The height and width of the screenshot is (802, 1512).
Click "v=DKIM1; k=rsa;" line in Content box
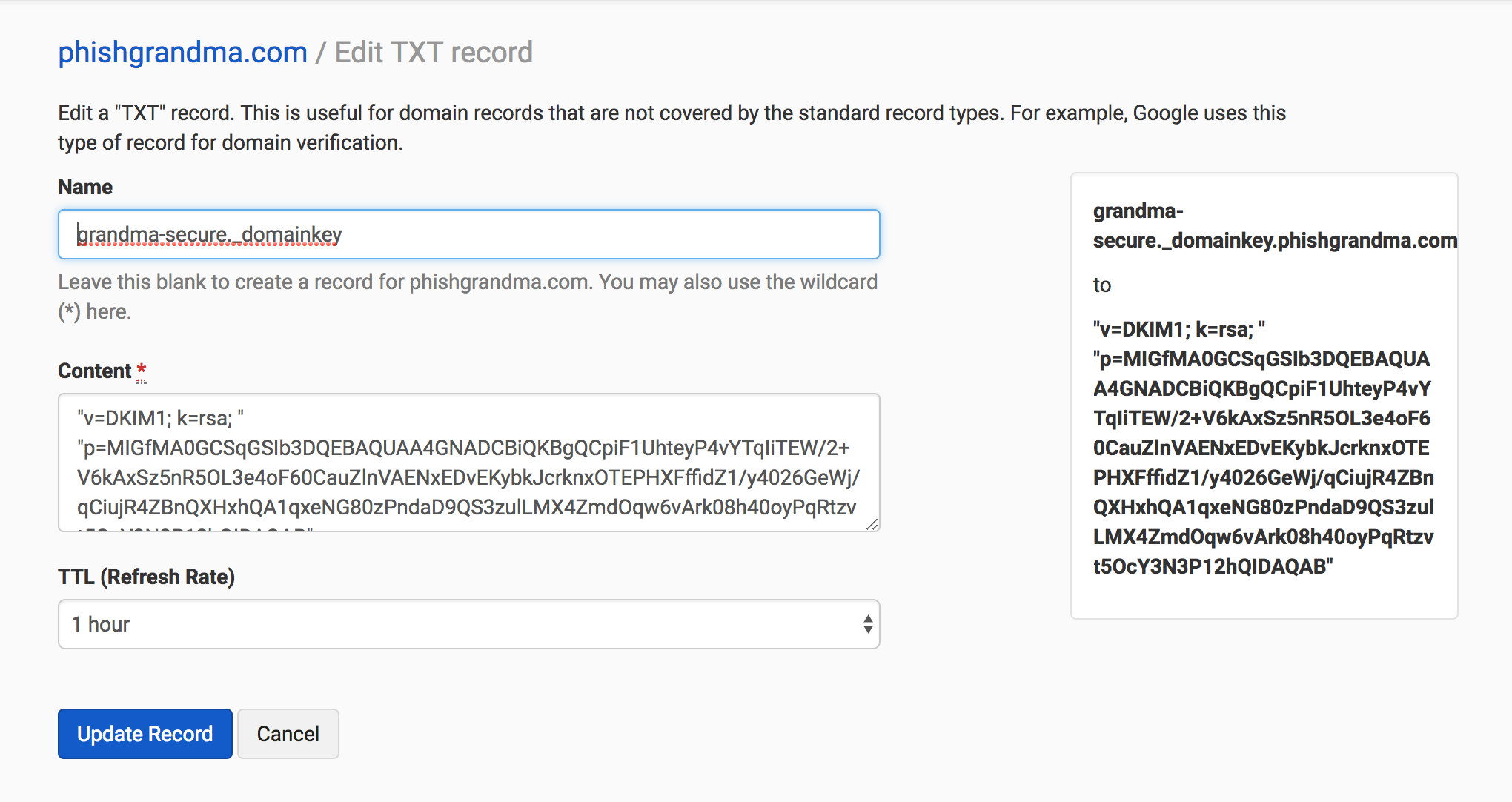pos(161,418)
